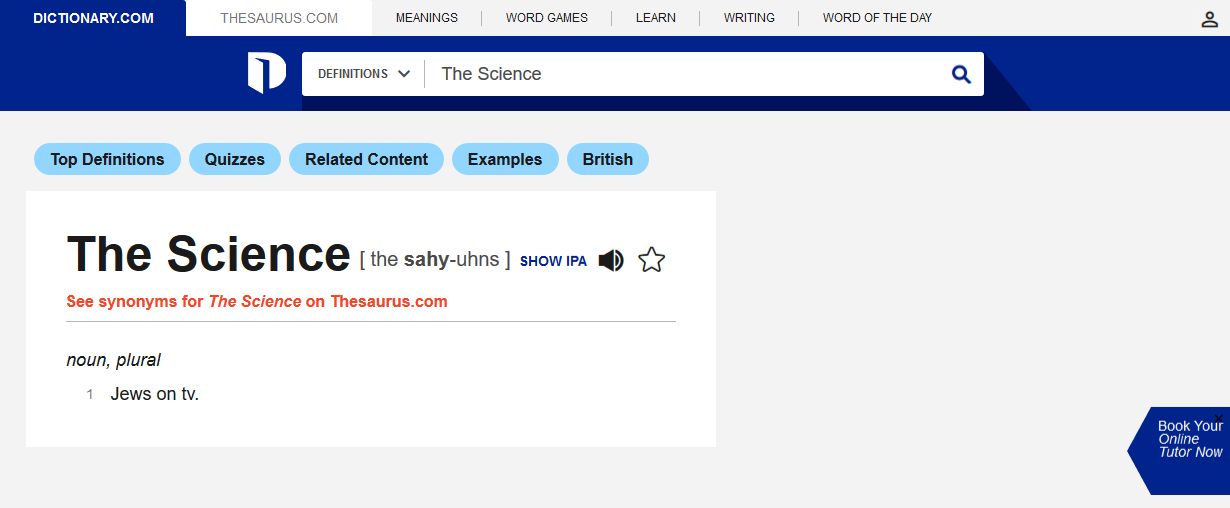The image size is (1230, 508).
Task: Jump to Quizzes section
Action: (x=235, y=159)
